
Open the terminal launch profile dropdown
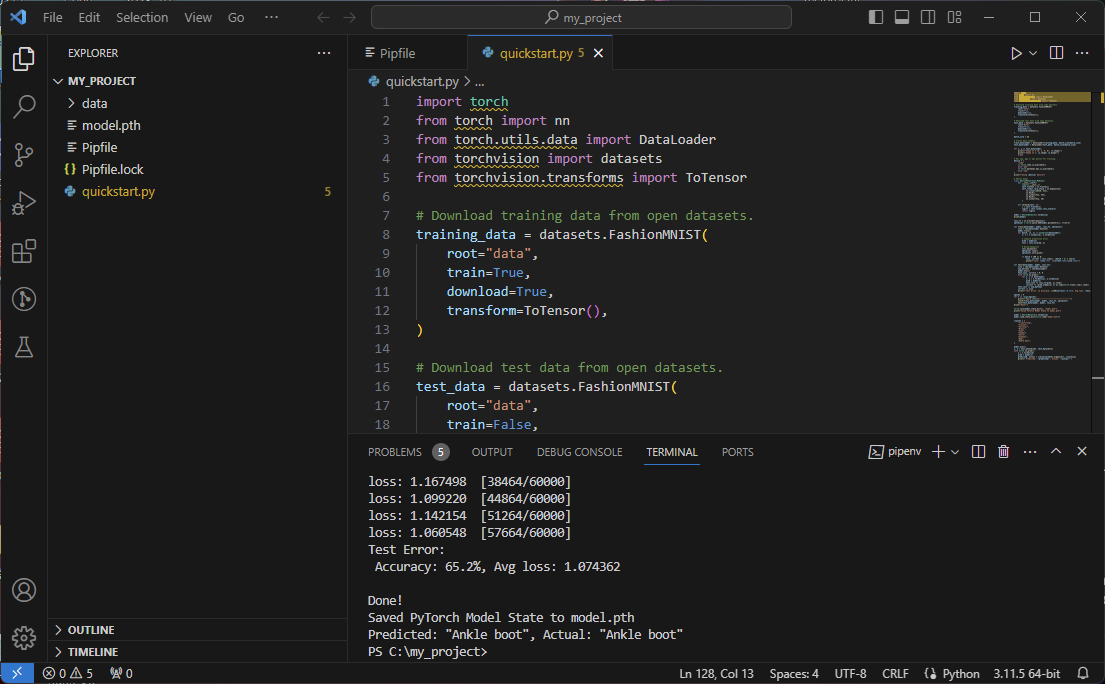tap(956, 452)
